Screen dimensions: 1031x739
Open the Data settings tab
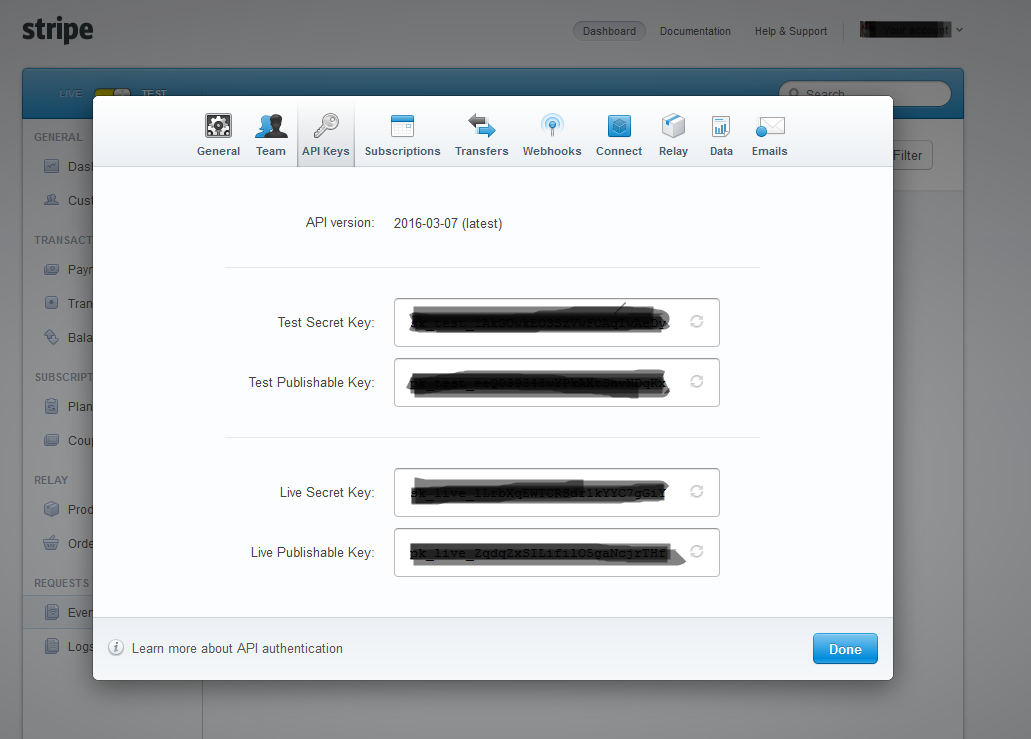pos(721,135)
